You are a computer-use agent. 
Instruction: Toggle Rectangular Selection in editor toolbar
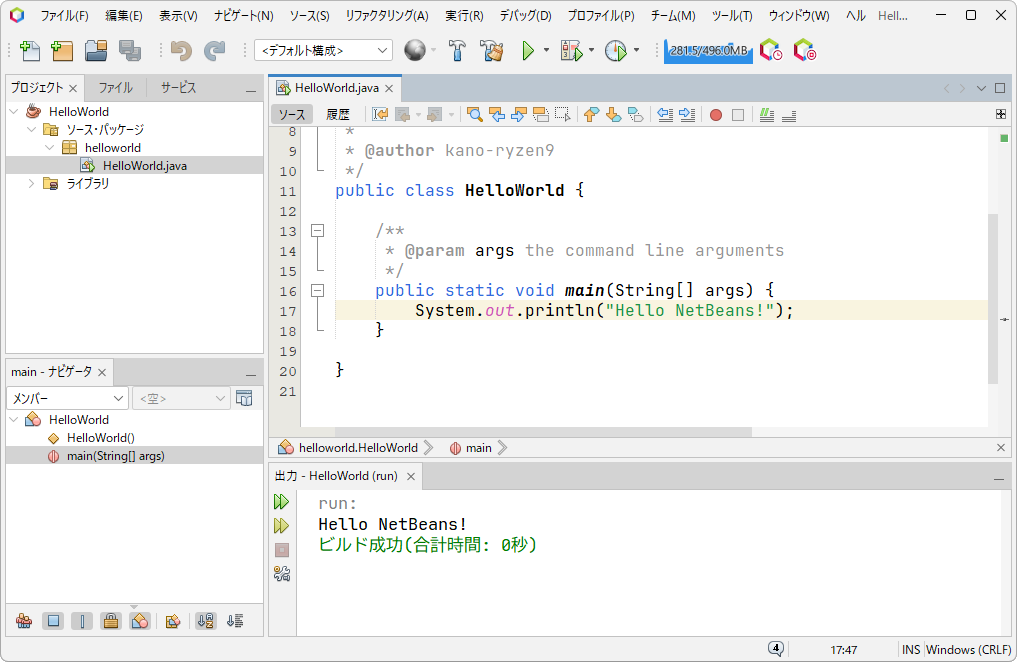pyautogui.click(x=562, y=115)
